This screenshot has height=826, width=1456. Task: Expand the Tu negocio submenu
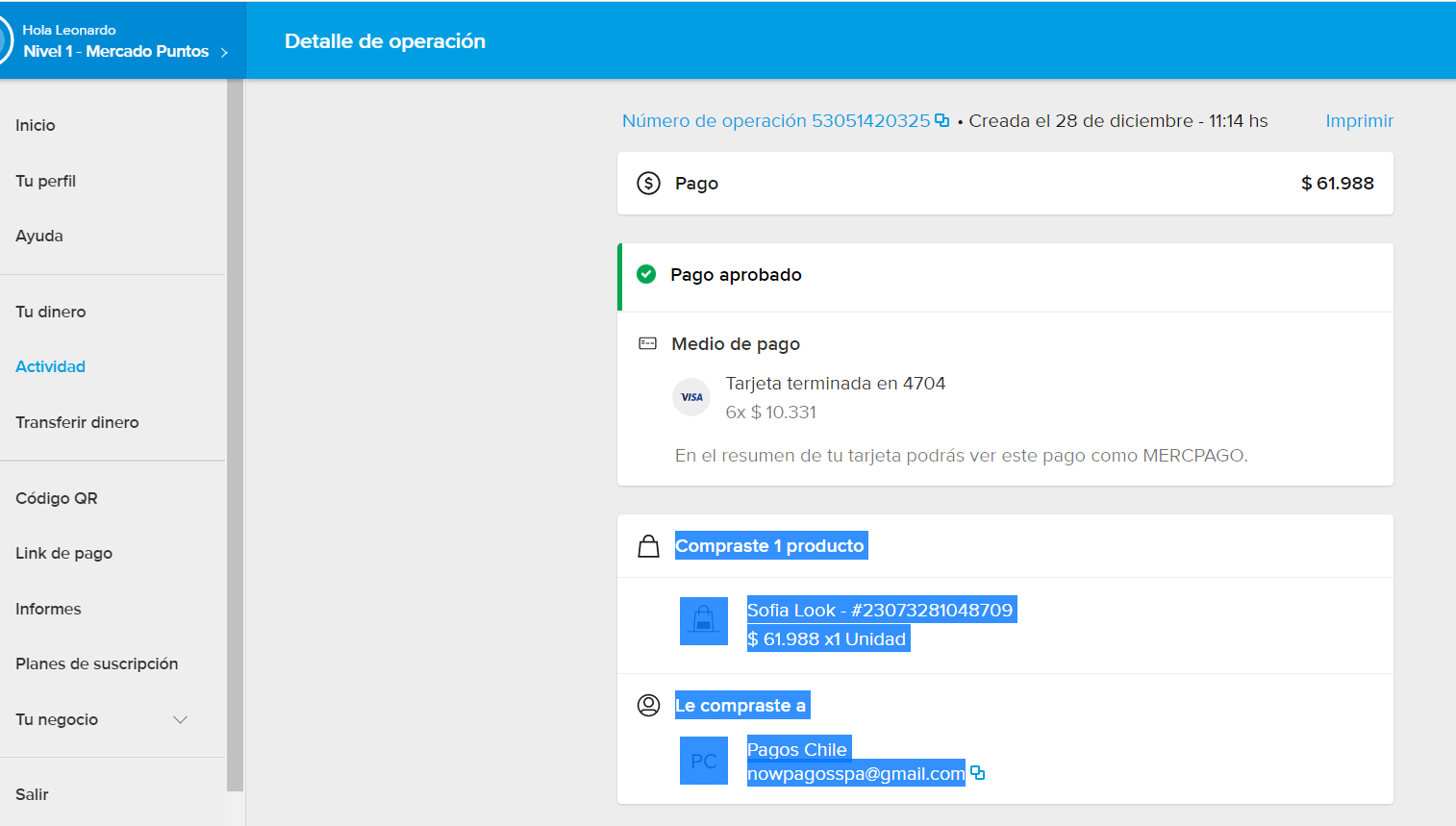pyautogui.click(x=180, y=719)
